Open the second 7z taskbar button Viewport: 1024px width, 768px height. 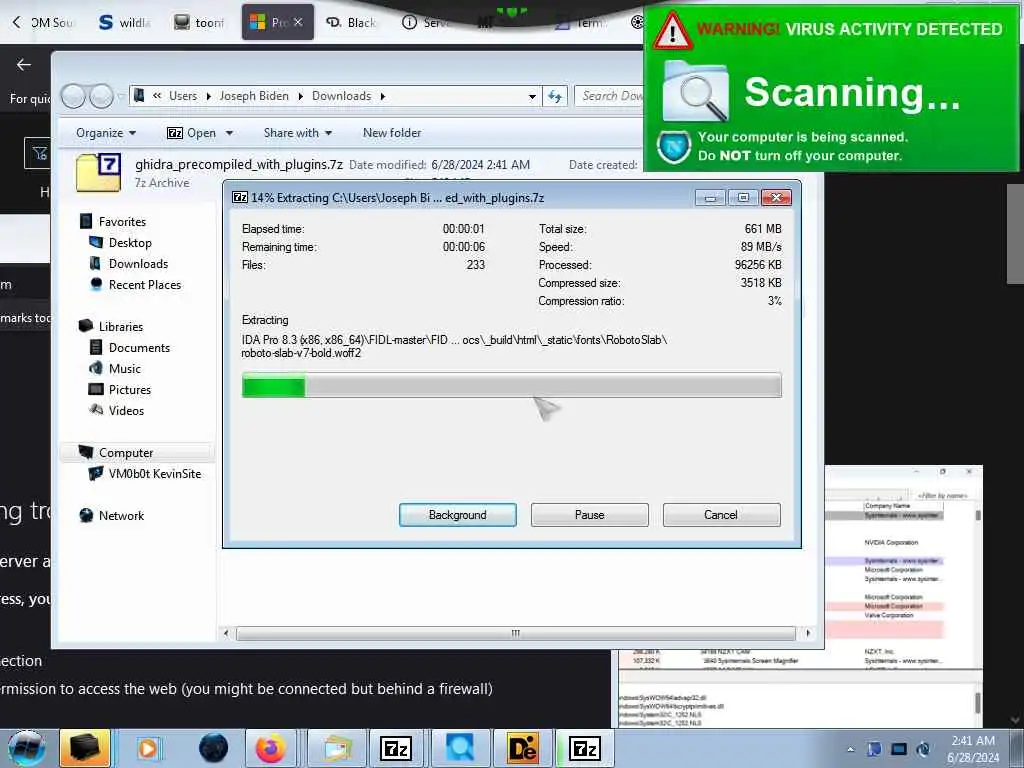[584, 748]
